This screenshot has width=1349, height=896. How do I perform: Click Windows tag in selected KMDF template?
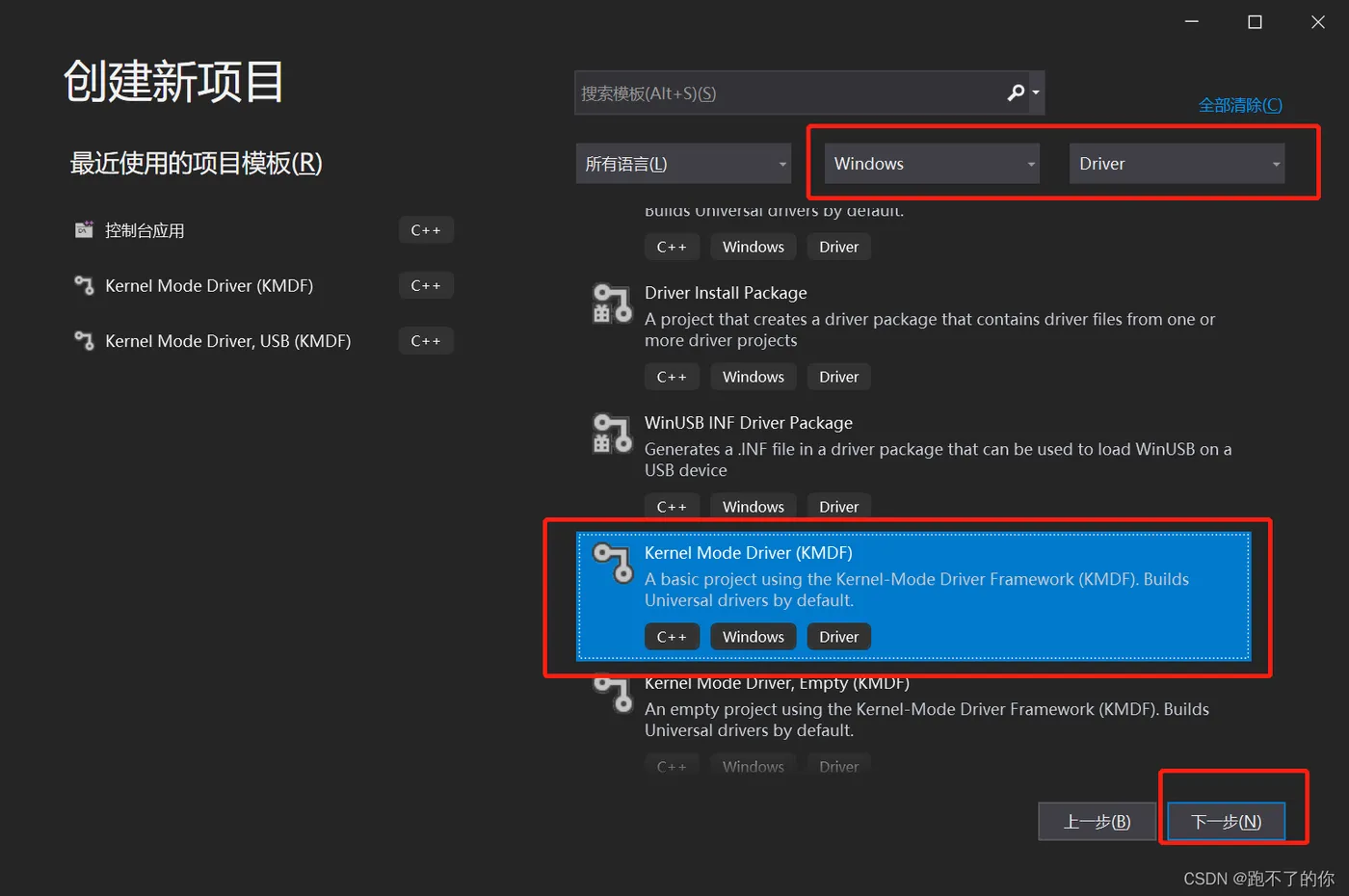[754, 637]
